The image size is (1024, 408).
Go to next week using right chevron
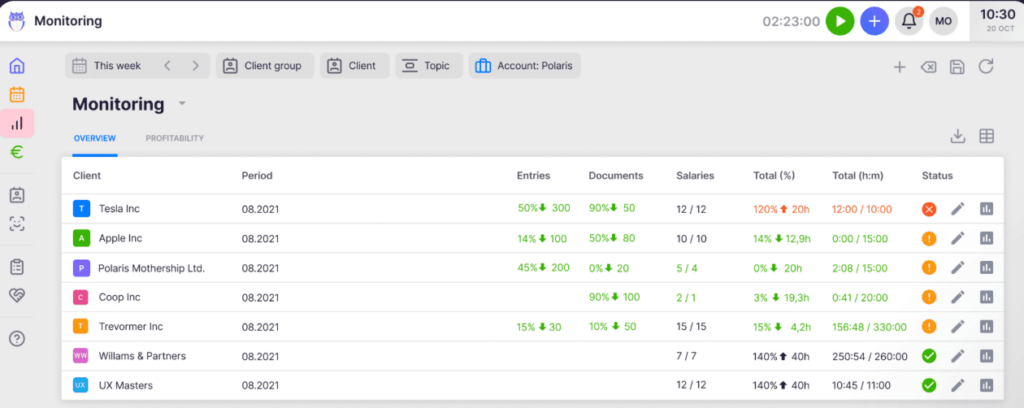195,66
